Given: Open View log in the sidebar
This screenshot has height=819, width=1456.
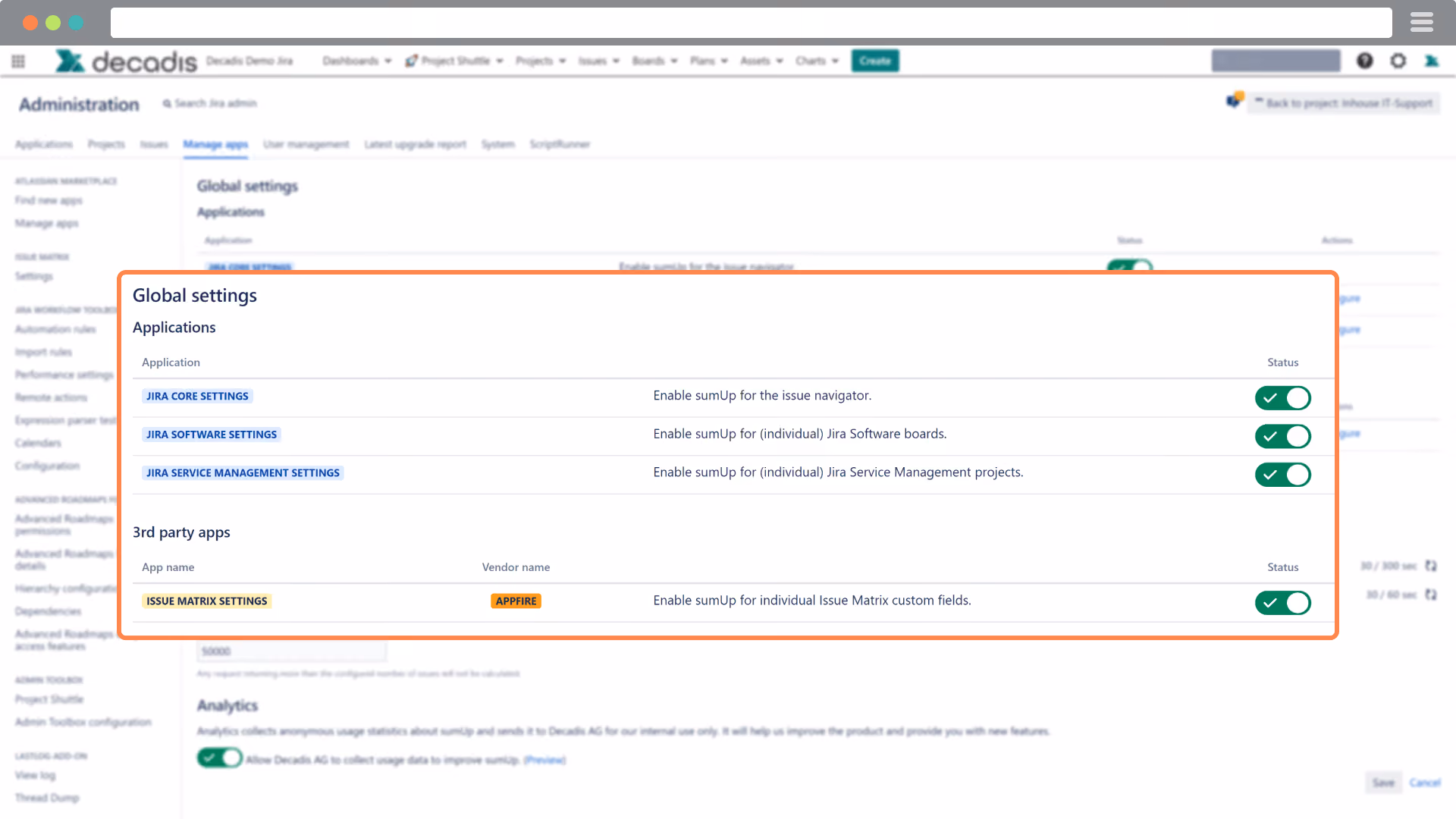Looking at the screenshot, I should click(x=35, y=775).
